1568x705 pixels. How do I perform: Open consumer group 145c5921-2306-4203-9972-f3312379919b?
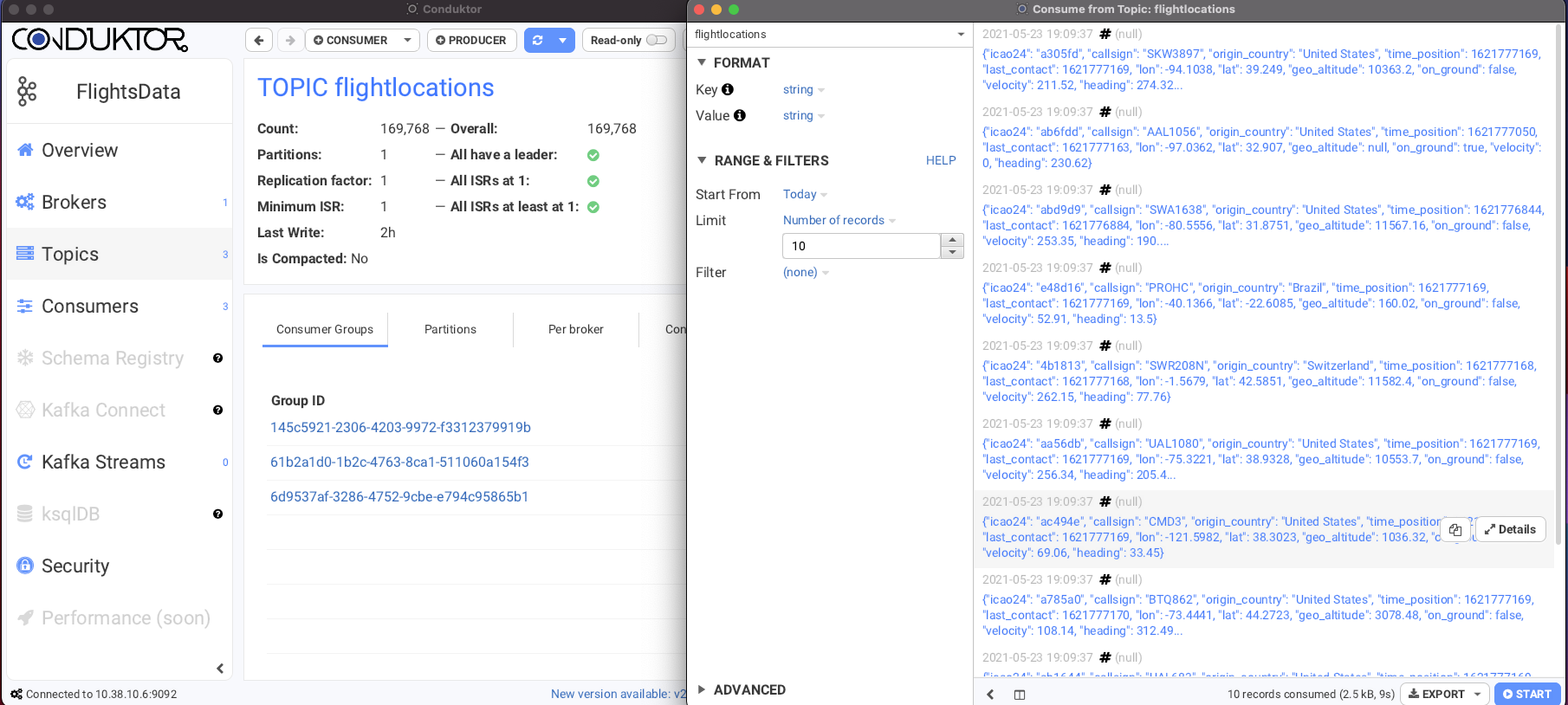click(x=400, y=427)
